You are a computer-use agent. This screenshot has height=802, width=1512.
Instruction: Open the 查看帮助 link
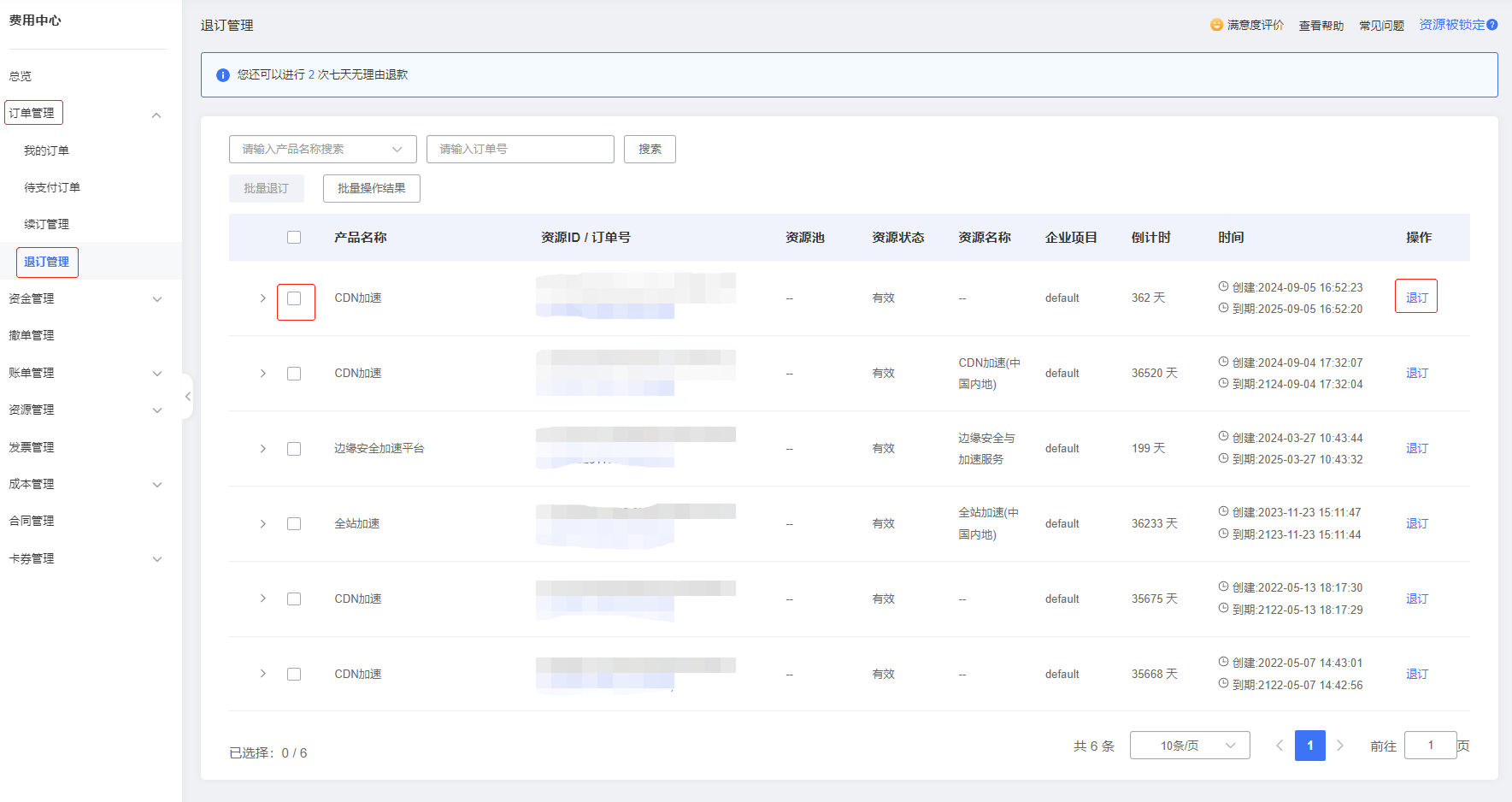pyautogui.click(x=1321, y=26)
